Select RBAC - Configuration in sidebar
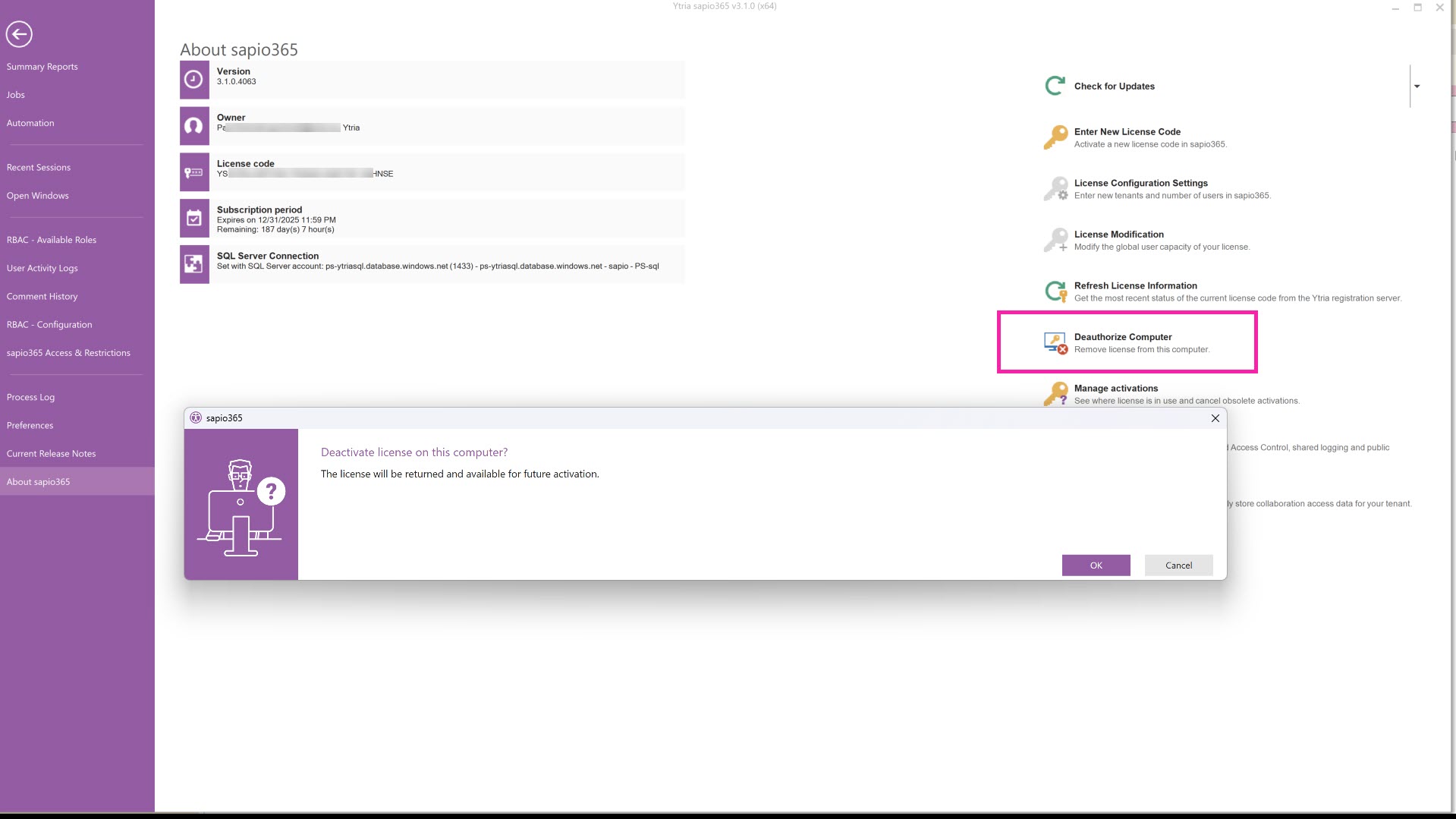This screenshot has width=1456, height=819. pos(49,324)
